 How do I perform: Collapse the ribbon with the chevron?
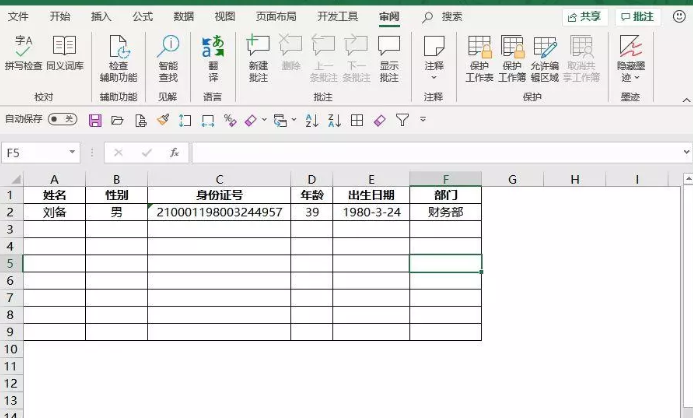pos(686,100)
